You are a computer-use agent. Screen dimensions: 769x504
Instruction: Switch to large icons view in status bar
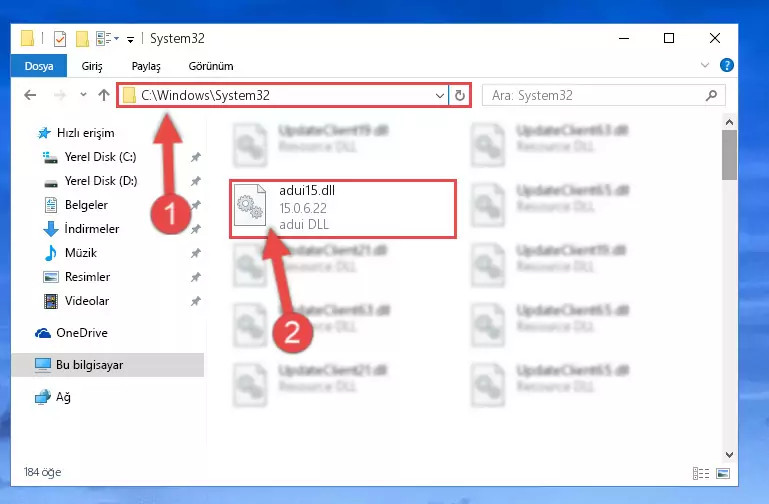722,473
